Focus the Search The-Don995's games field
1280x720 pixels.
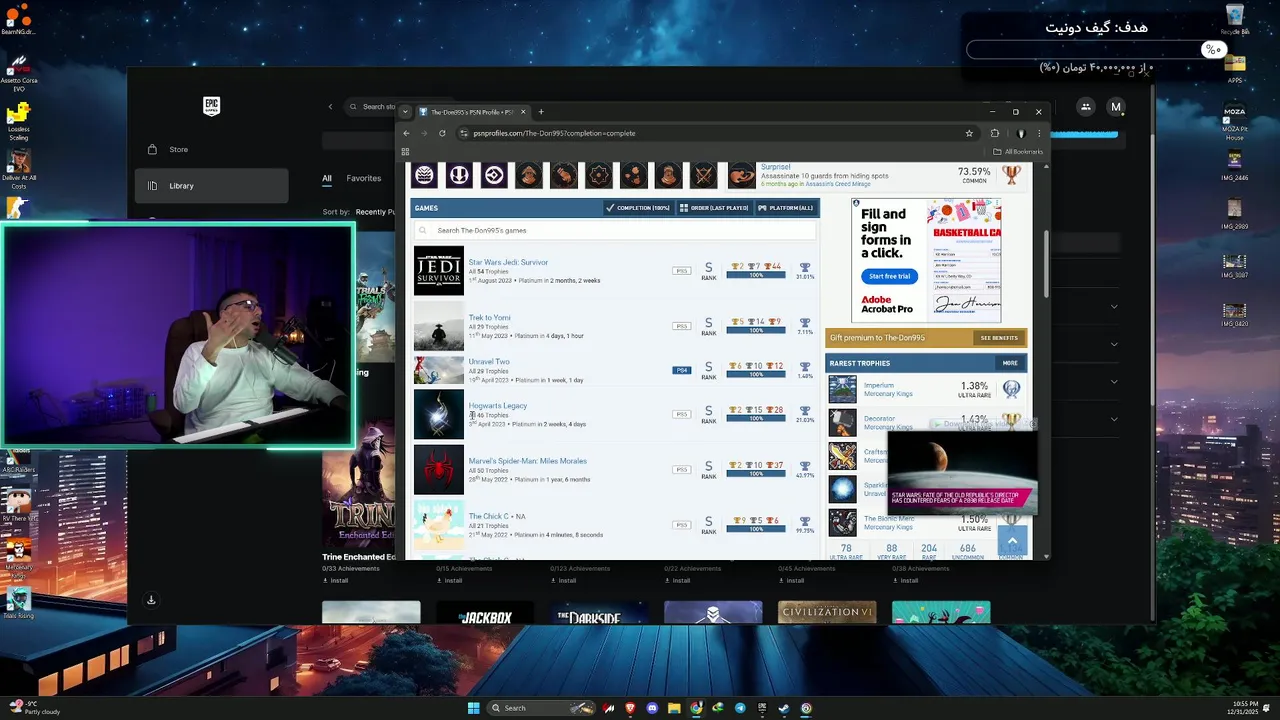(x=615, y=230)
